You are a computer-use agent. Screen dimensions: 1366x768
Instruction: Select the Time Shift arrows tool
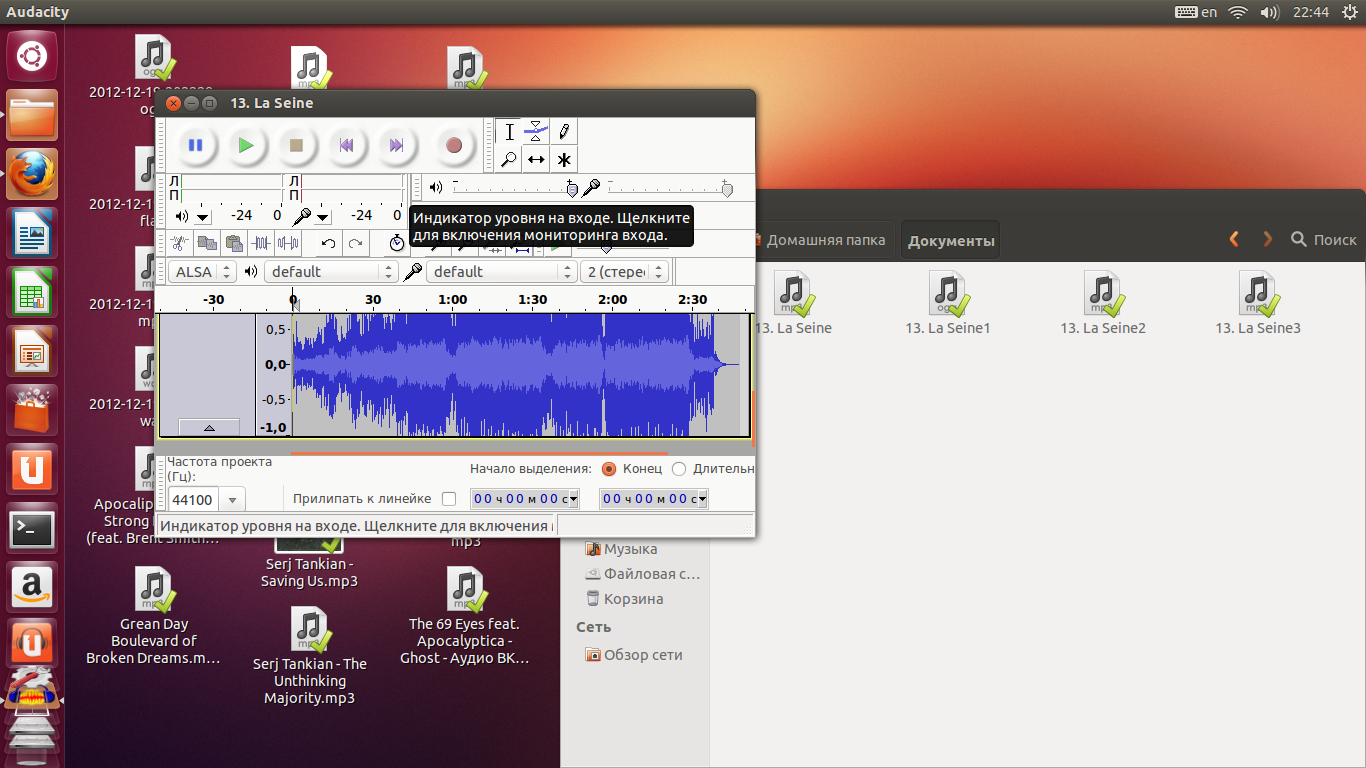pos(537,159)
